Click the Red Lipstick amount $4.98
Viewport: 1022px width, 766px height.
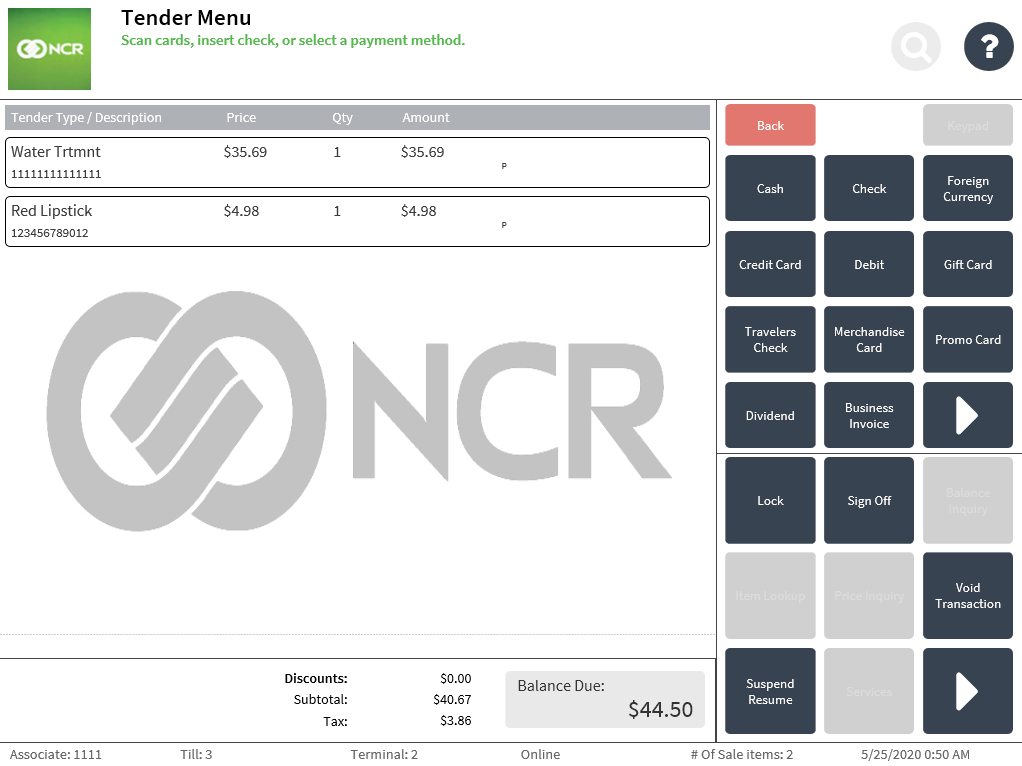418,211
